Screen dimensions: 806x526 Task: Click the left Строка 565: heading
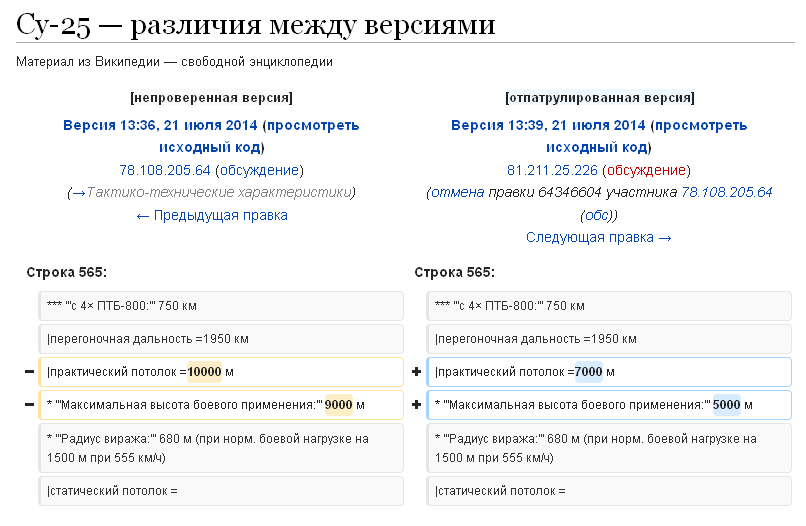coord(67,273)
